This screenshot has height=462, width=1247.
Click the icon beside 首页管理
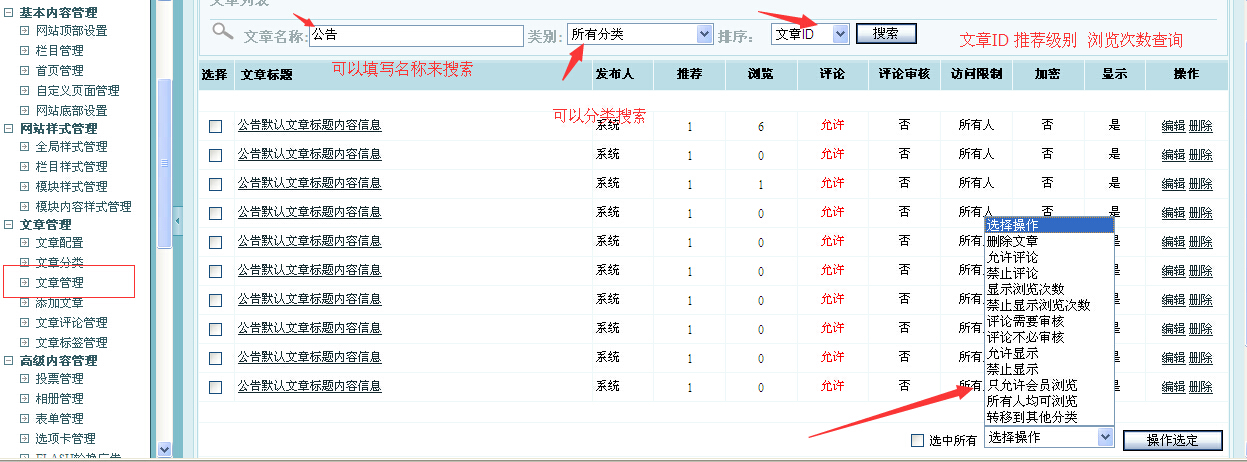pos(25,71)
